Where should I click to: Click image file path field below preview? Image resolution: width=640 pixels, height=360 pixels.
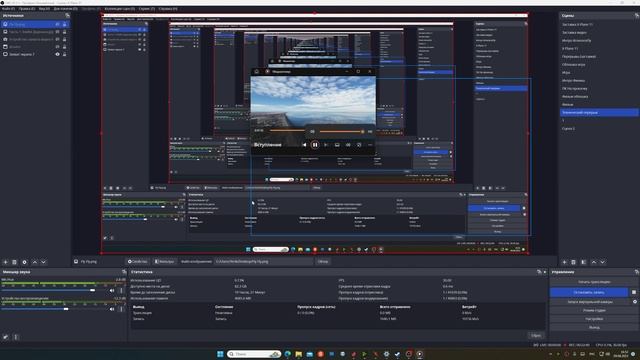(x=264, y=262)
